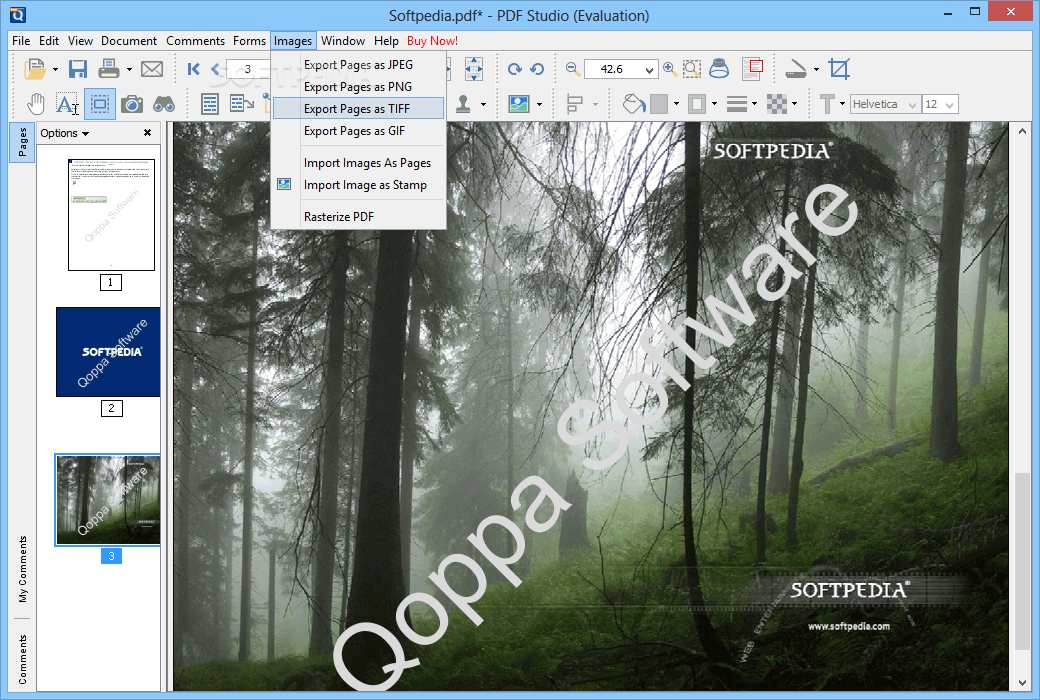Expand the rubber stamp dropdown arrow

484,105
